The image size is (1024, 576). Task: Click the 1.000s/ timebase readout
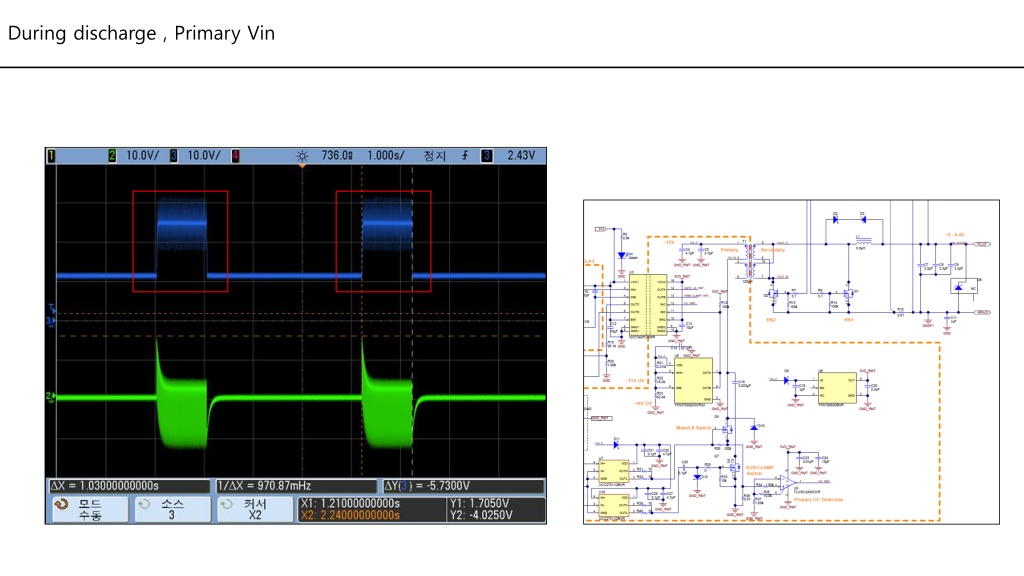pos(385,155)
